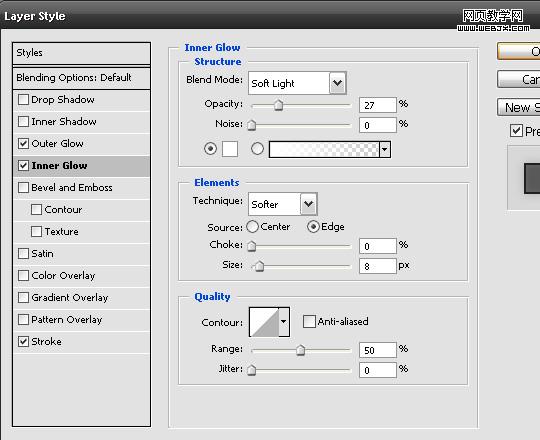Tick the Texture sub-option checkbox
This screenshot has height=440, width=540.
pos(37,232)
